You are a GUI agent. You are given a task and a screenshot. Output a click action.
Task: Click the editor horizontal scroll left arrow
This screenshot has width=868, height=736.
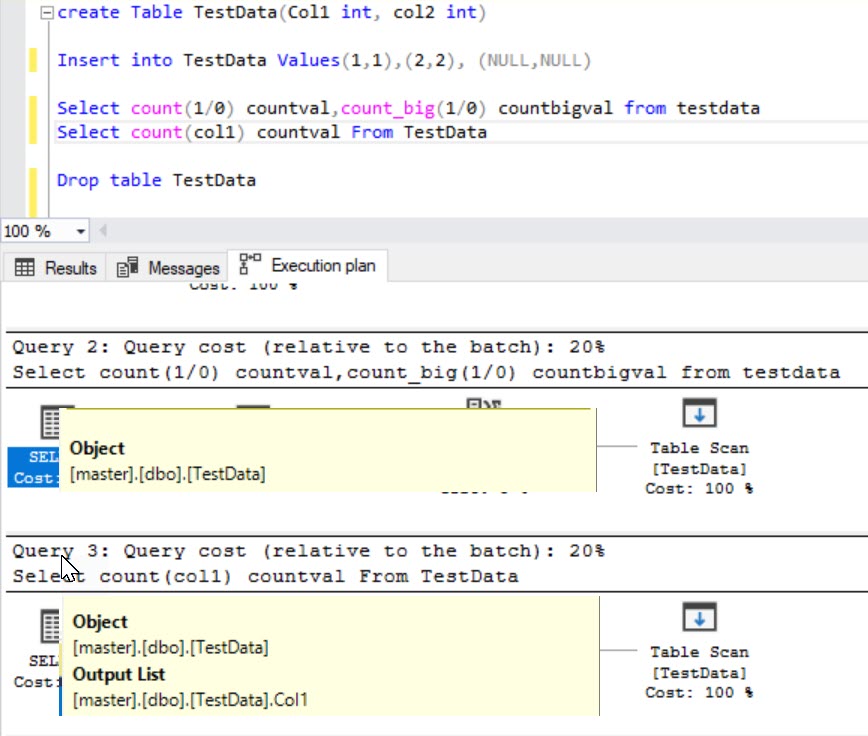[102, 230]
